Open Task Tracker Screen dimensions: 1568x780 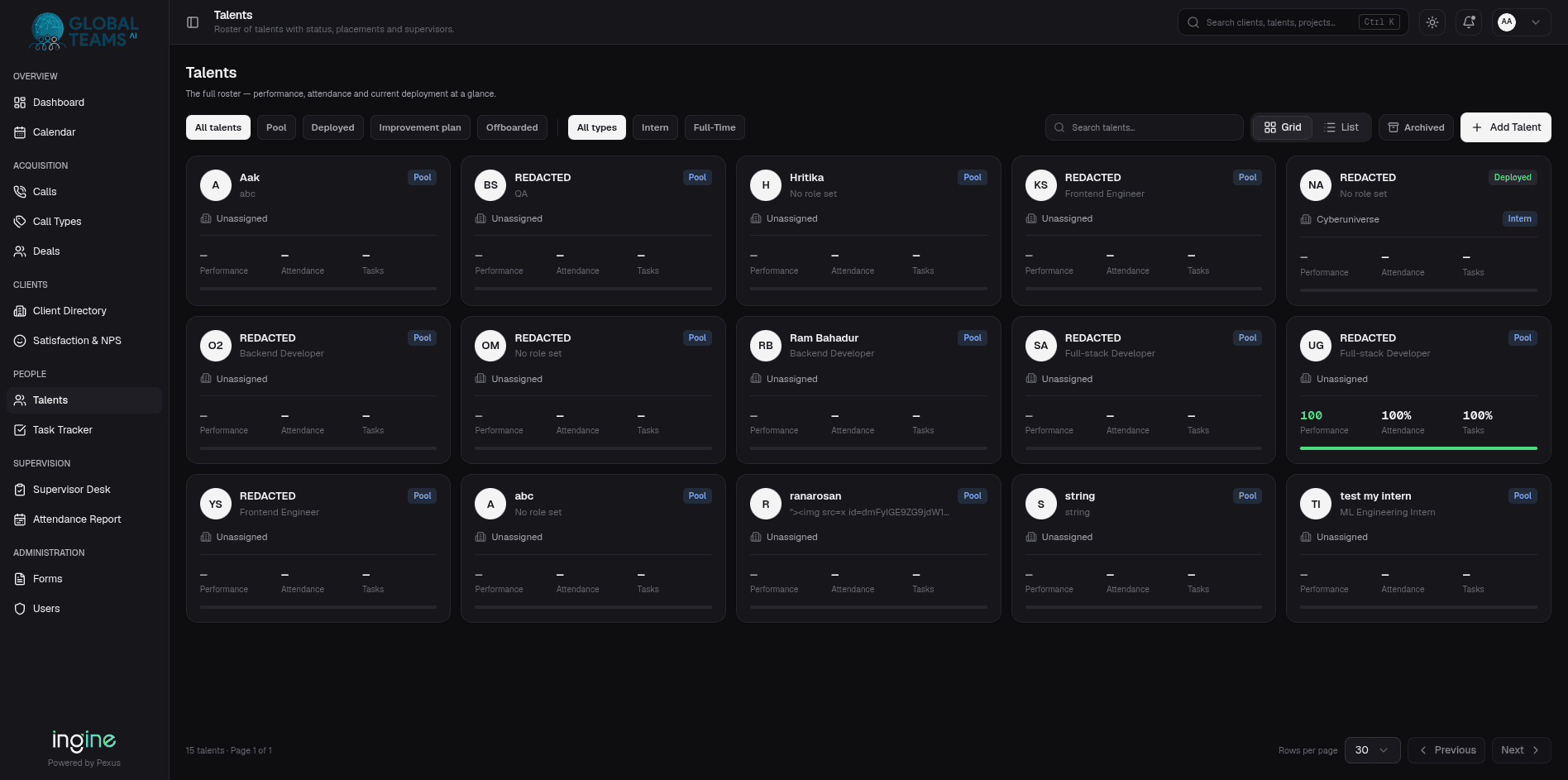[x=84, y=430]
